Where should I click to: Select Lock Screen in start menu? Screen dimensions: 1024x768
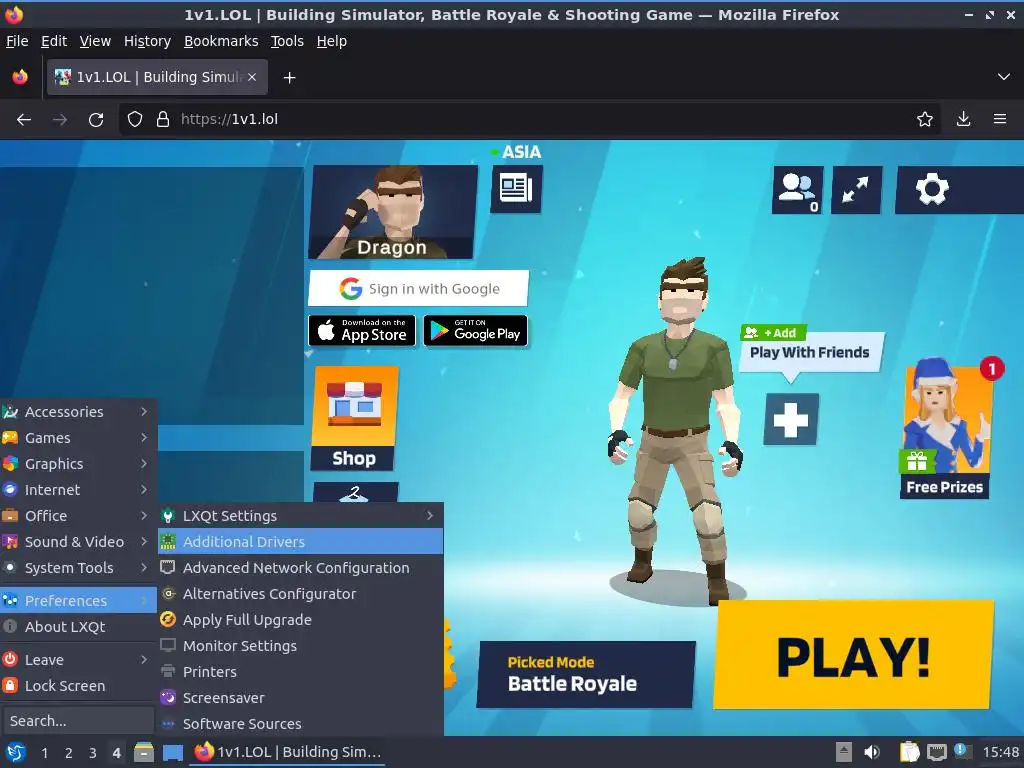pyautogui.click(x=78, y=686)
